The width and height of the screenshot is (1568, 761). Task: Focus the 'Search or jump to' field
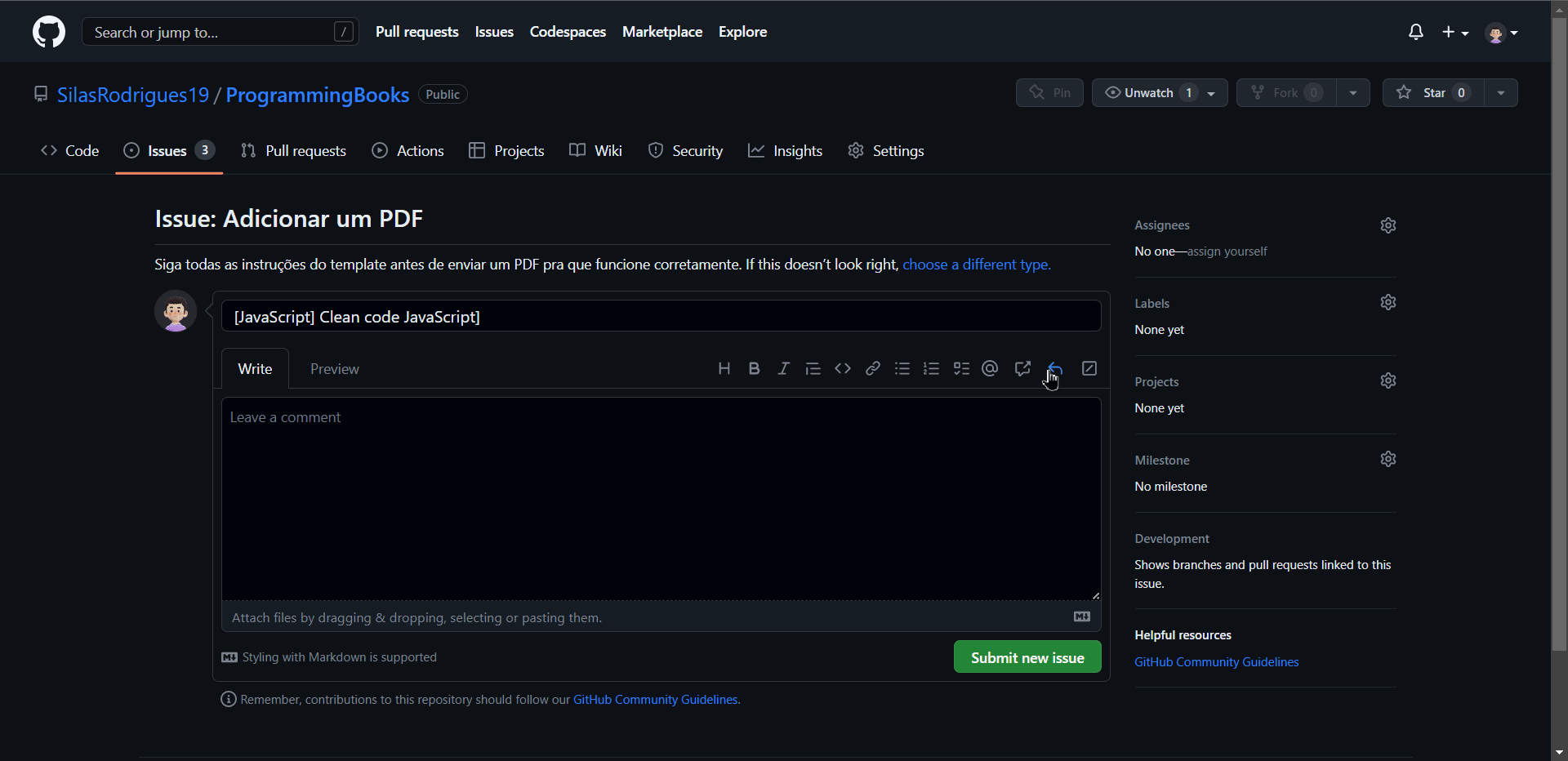220,32
